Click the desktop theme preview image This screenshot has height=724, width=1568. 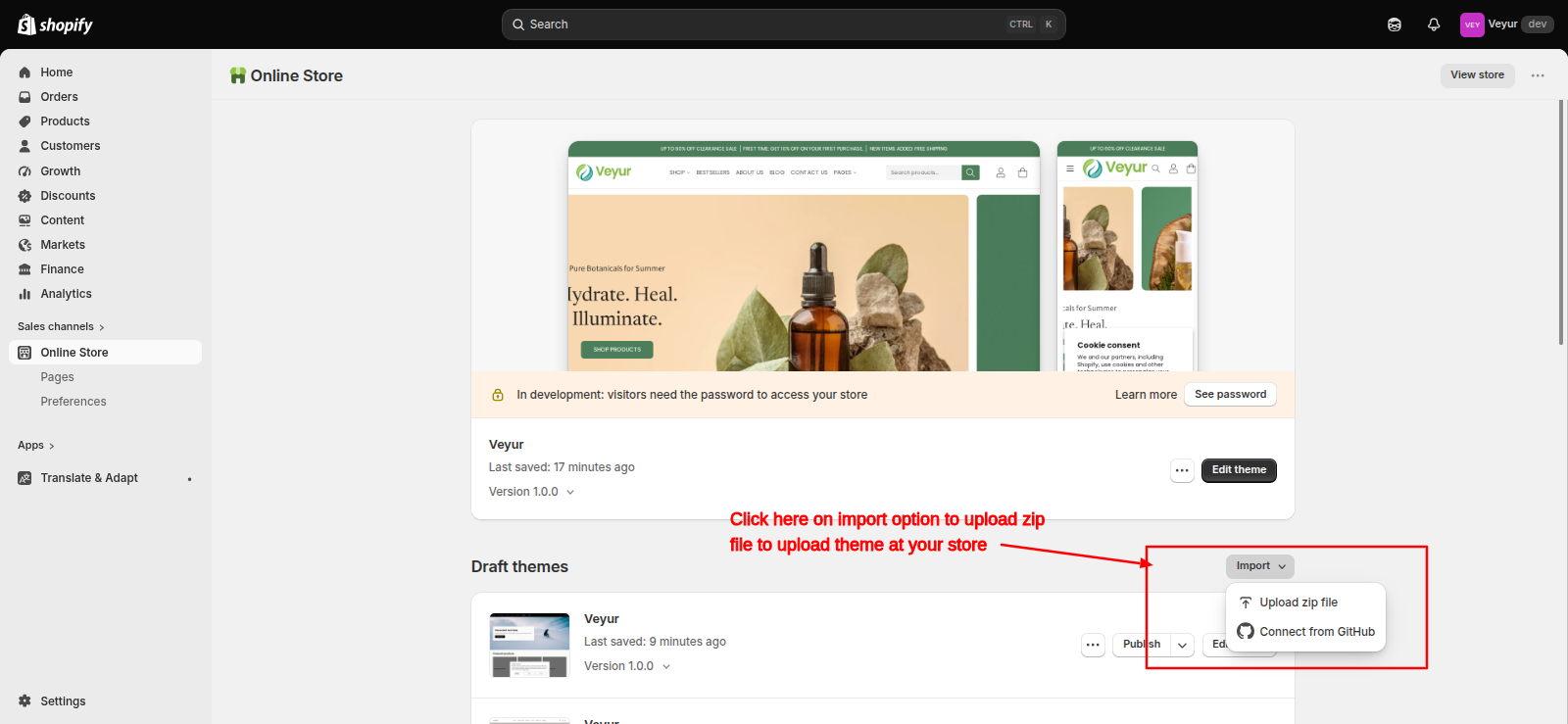coord(804,257)
